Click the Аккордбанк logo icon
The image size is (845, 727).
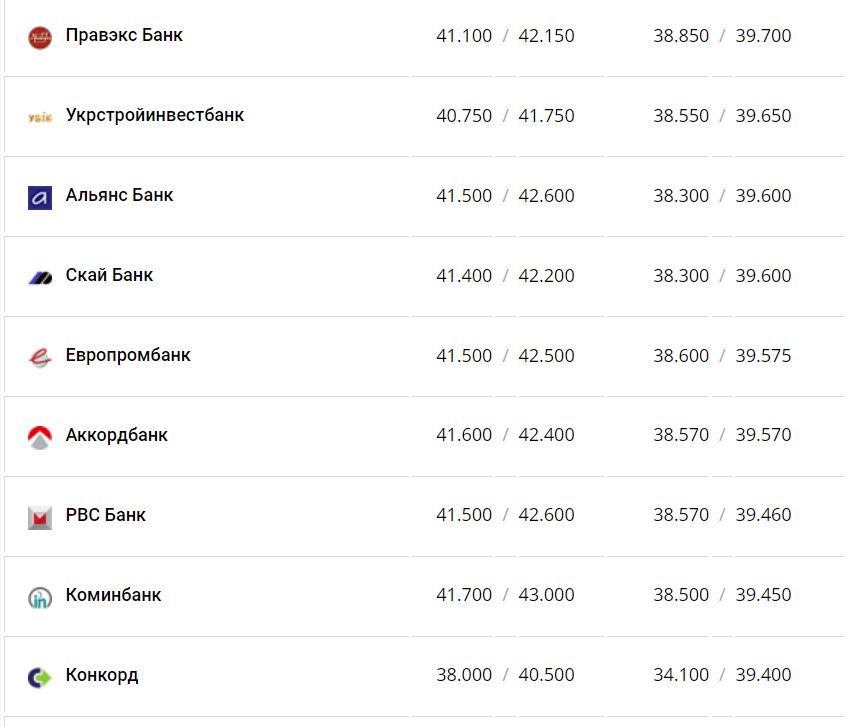tap(40, 437)
